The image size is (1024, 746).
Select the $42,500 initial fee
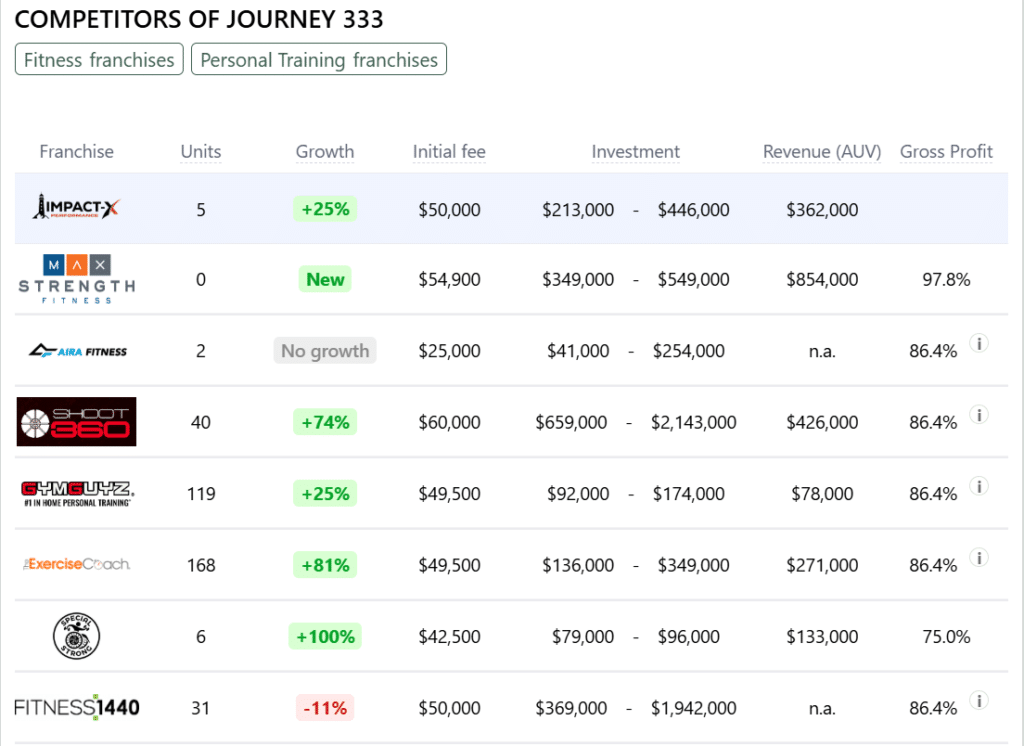449,636
